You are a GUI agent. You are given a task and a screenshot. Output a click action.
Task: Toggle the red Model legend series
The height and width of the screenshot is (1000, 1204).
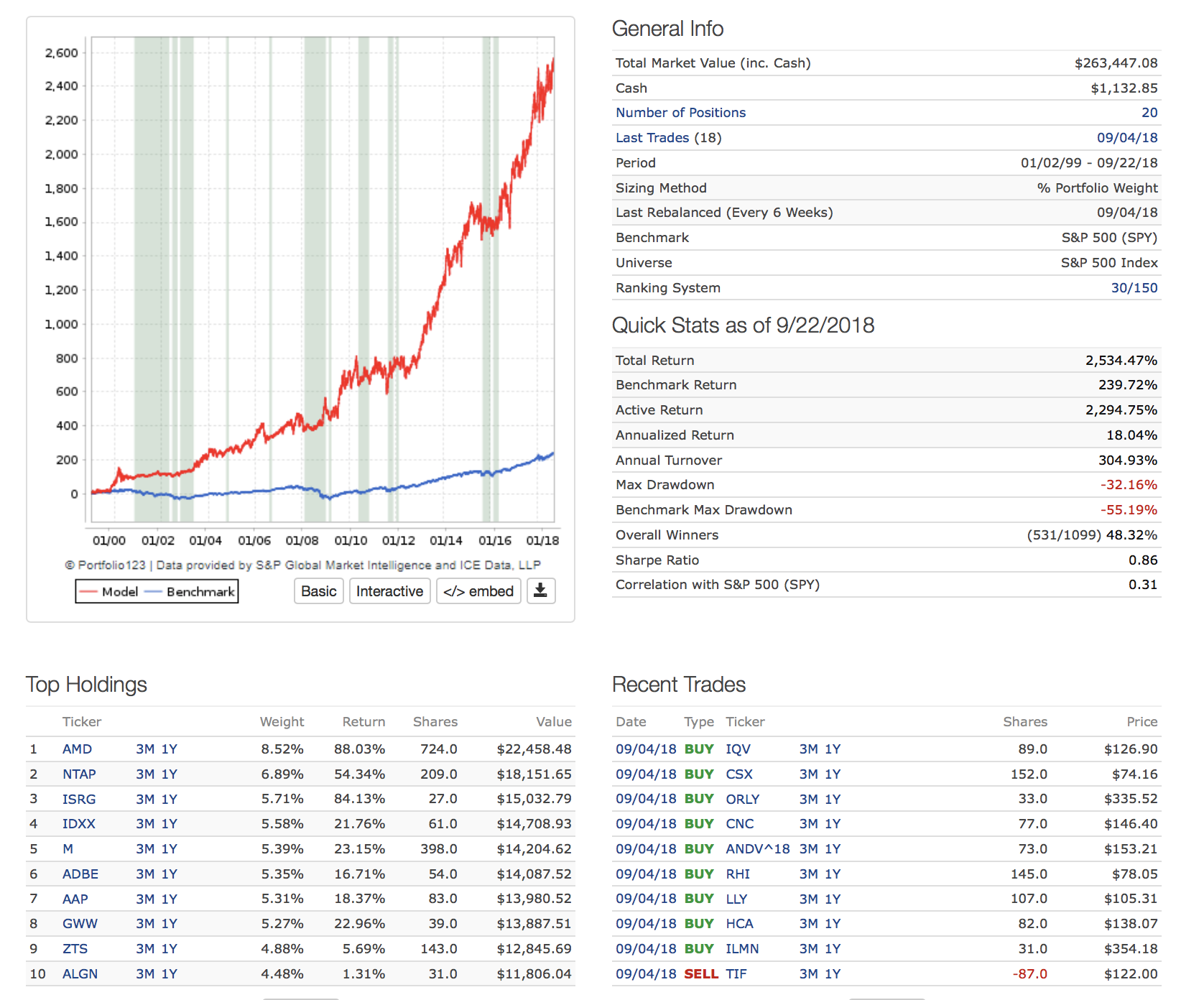[110, 592]
